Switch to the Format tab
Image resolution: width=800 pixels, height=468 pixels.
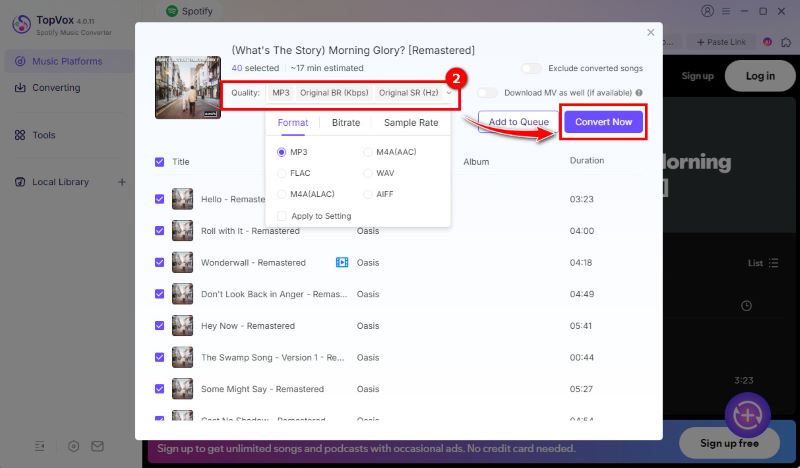[x=293, y=122]
